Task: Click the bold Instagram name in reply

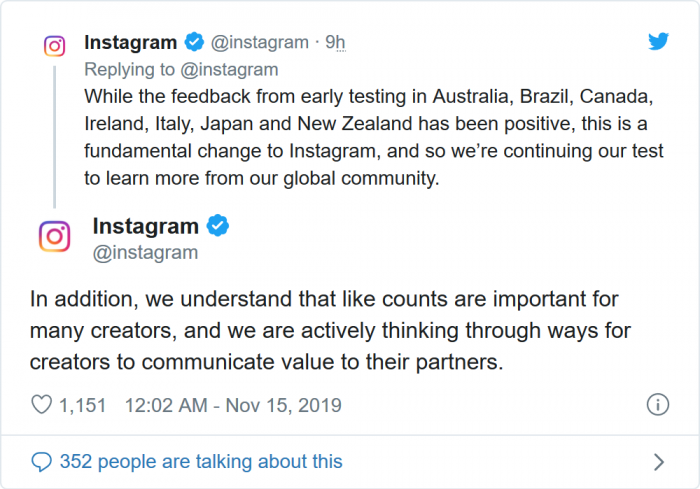Action: (x=131, y=42)
